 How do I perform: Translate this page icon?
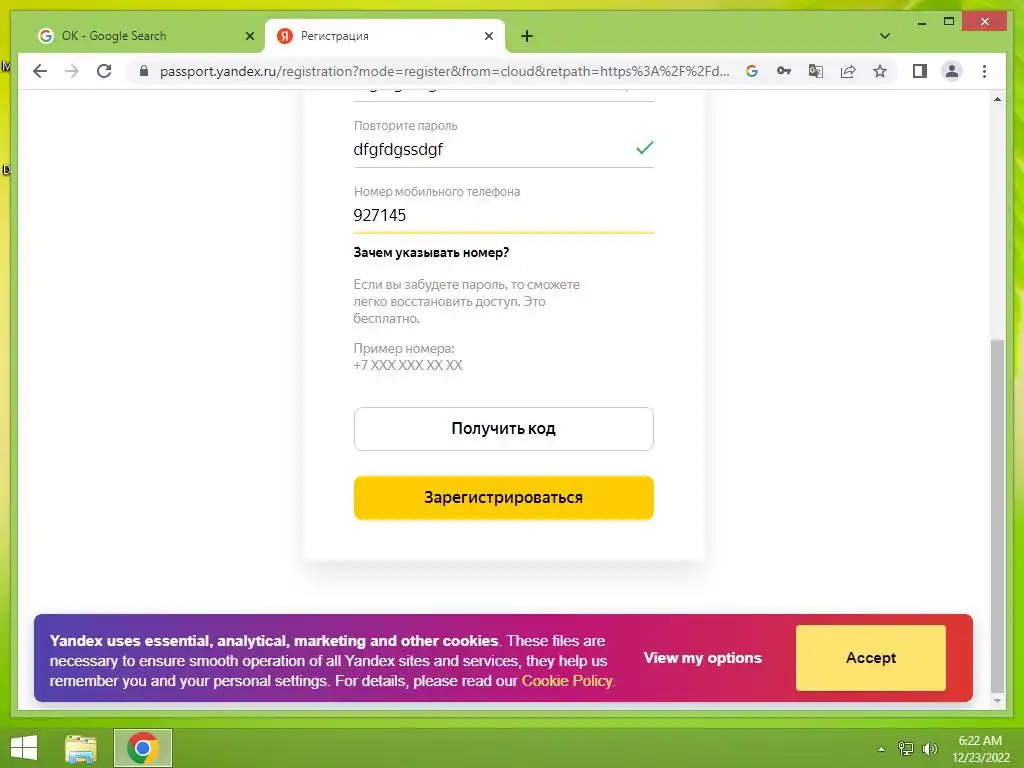point(816,71)
